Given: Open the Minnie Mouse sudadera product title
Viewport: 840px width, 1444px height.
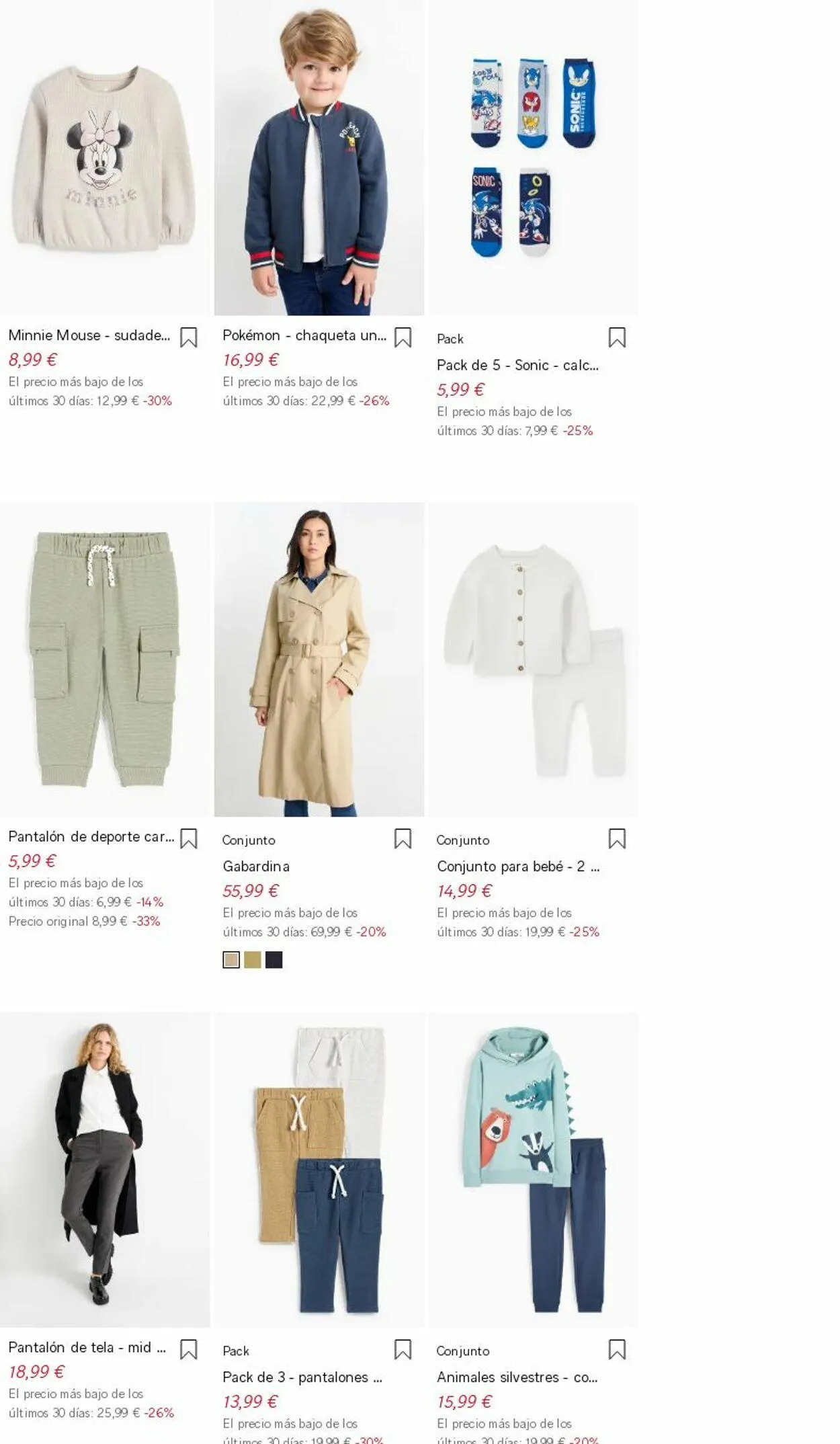Looking at the screenshot, I should 89,335.
